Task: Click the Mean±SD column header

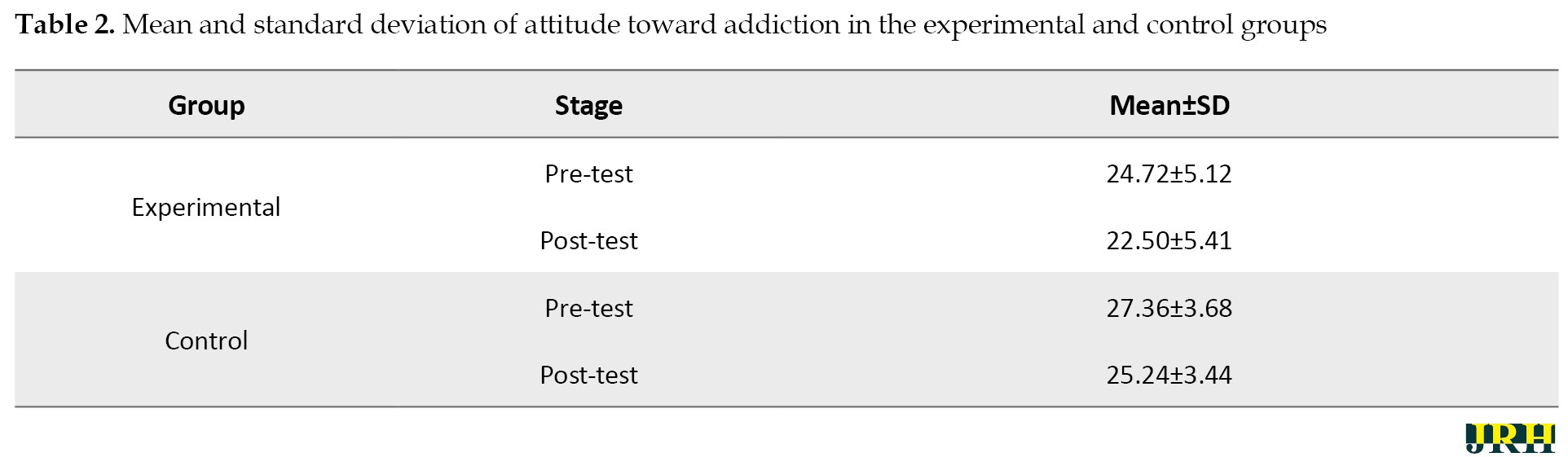Action: click(1169, 105)
